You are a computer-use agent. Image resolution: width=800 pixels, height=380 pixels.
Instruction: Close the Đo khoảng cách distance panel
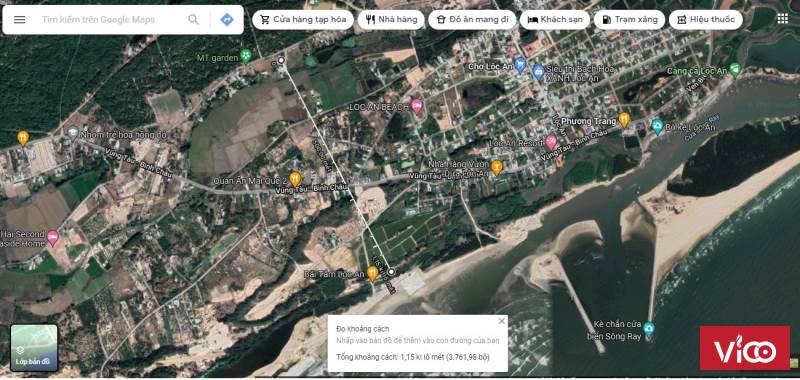pos(502,321)
